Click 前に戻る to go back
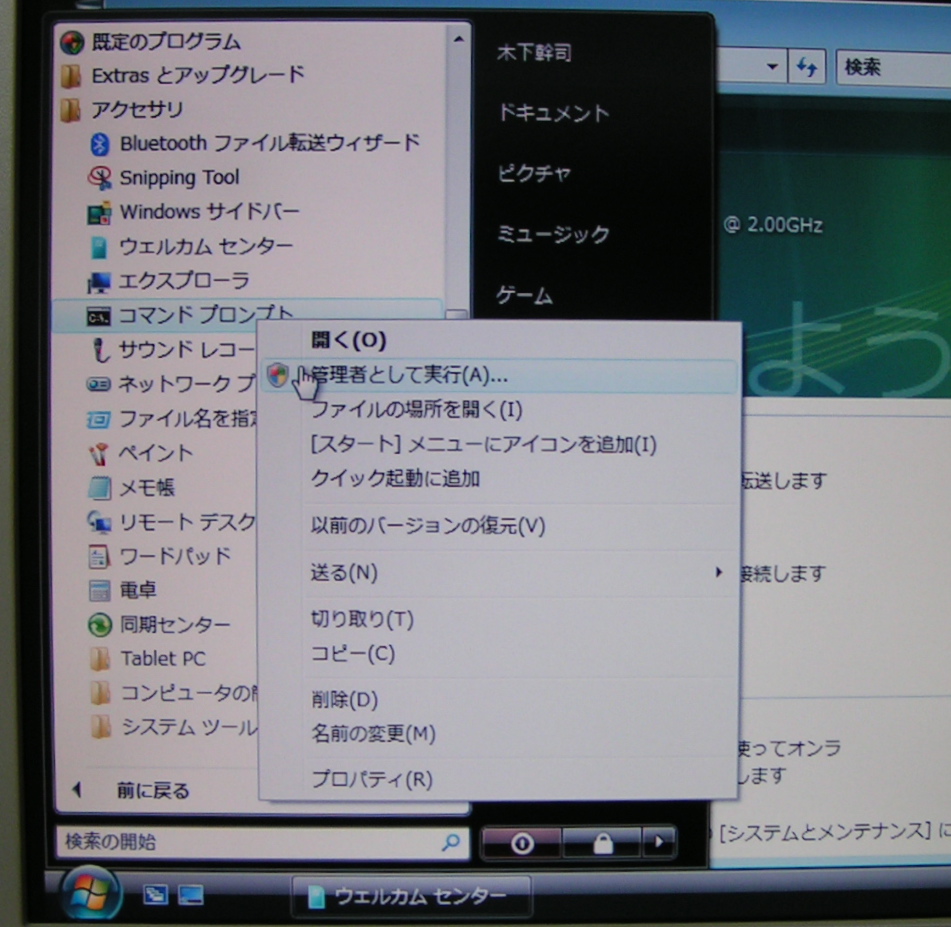This screenshot has width=951, height=927. point(153,790)
